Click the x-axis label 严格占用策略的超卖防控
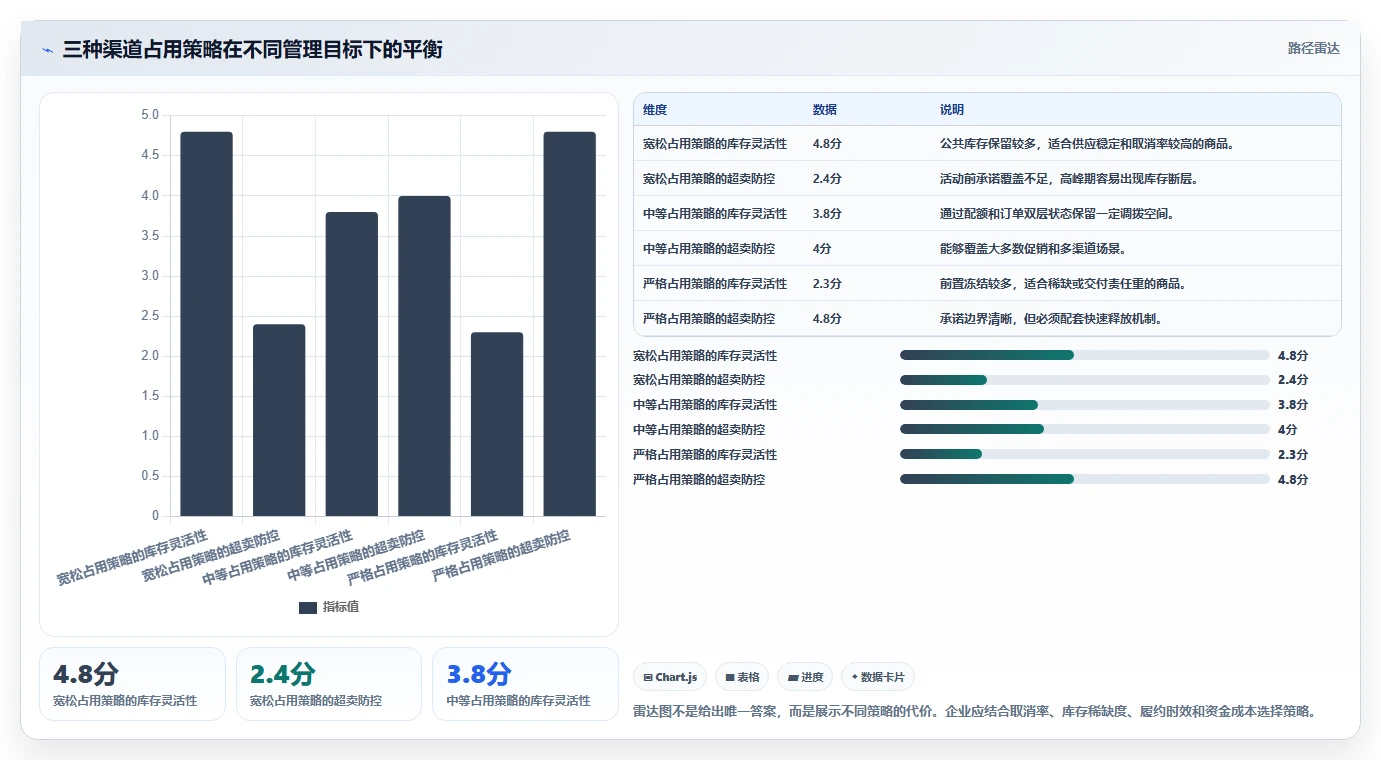 [x=501, y=557]
